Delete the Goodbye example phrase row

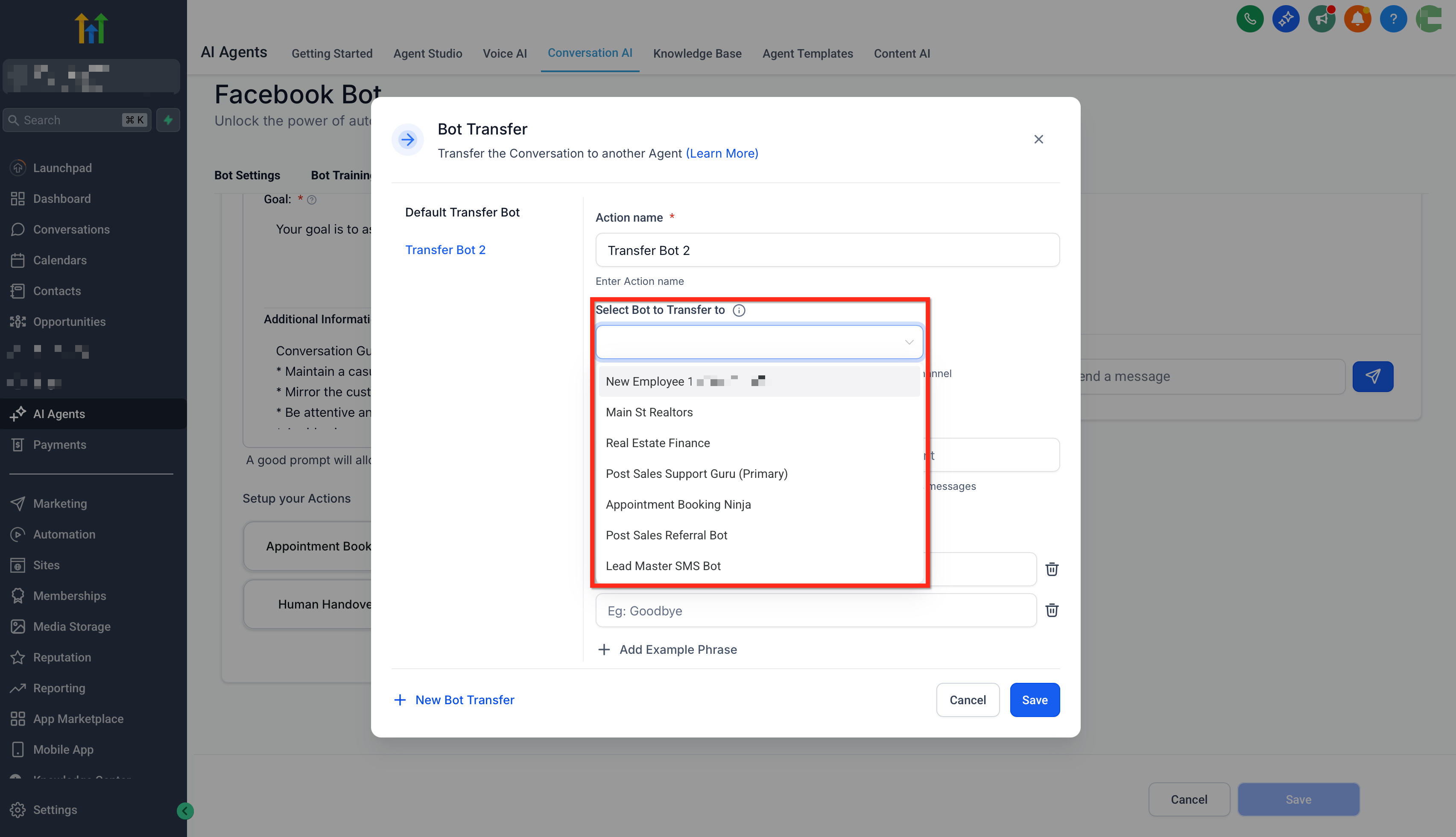click(1052, 611)
